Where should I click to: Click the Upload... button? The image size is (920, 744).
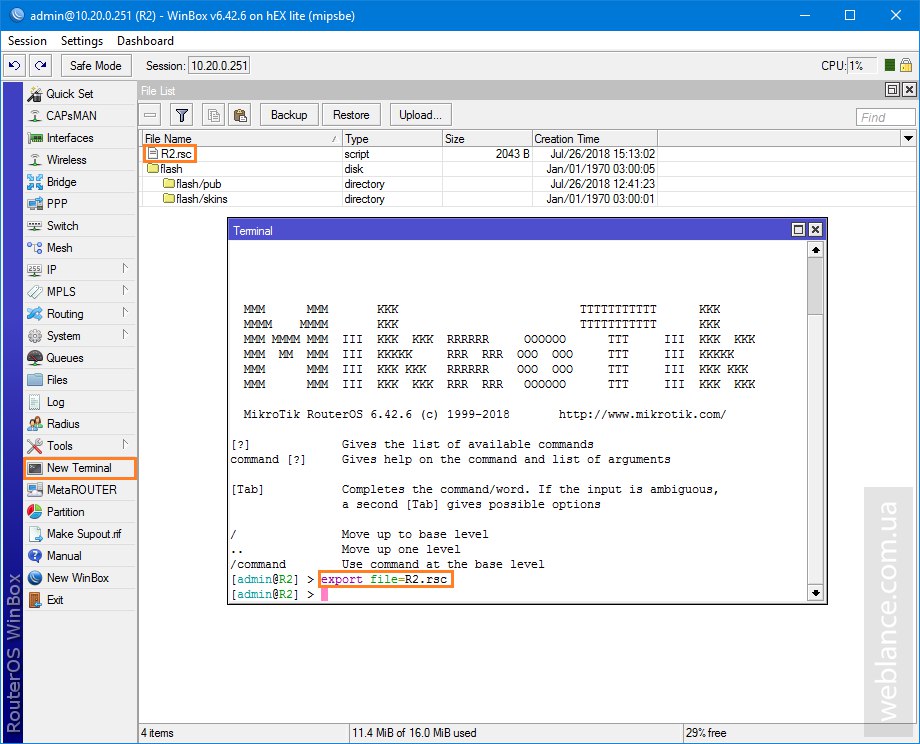(x=420, y=115)
